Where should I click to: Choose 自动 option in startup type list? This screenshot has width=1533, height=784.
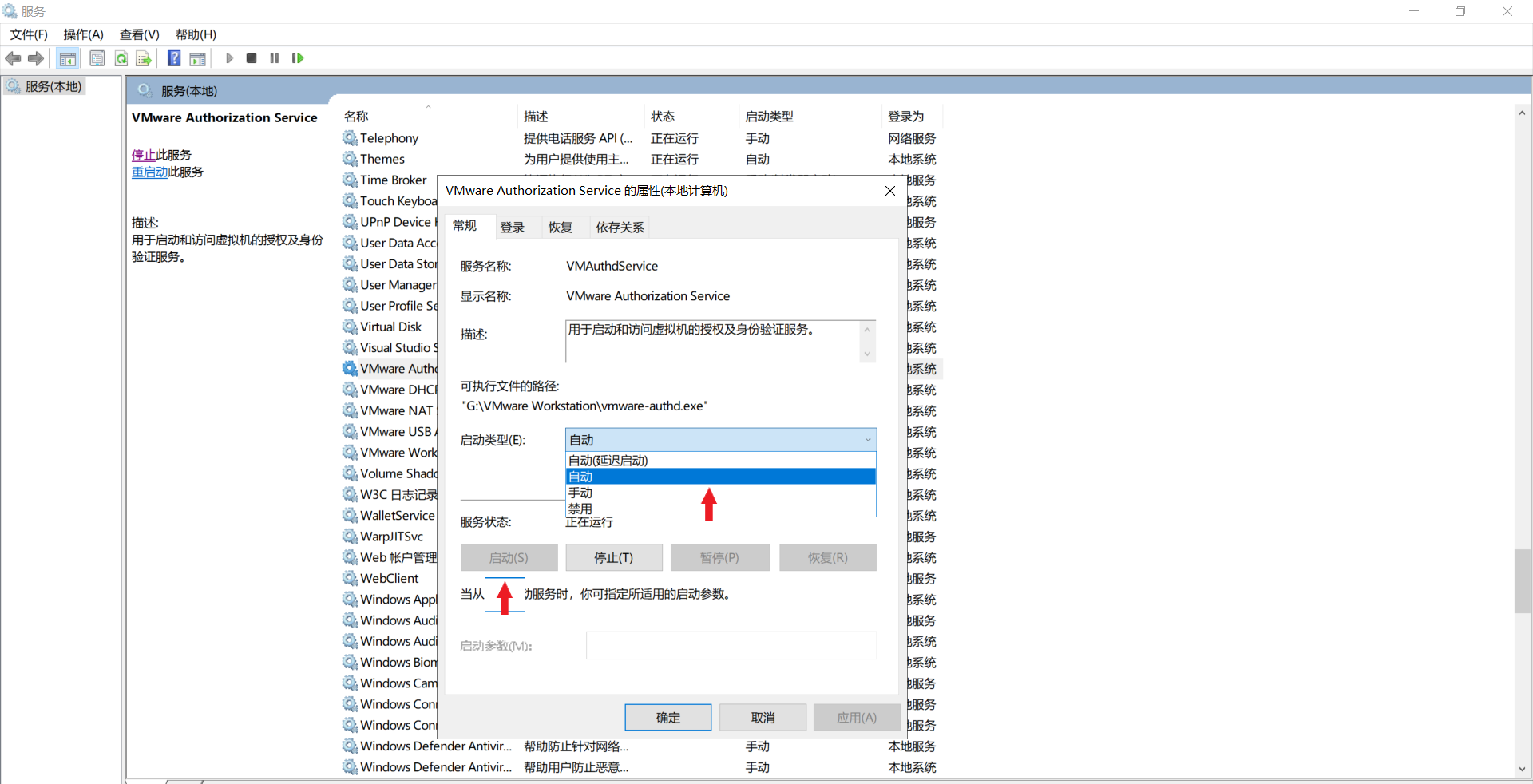[x=721, y=477]
